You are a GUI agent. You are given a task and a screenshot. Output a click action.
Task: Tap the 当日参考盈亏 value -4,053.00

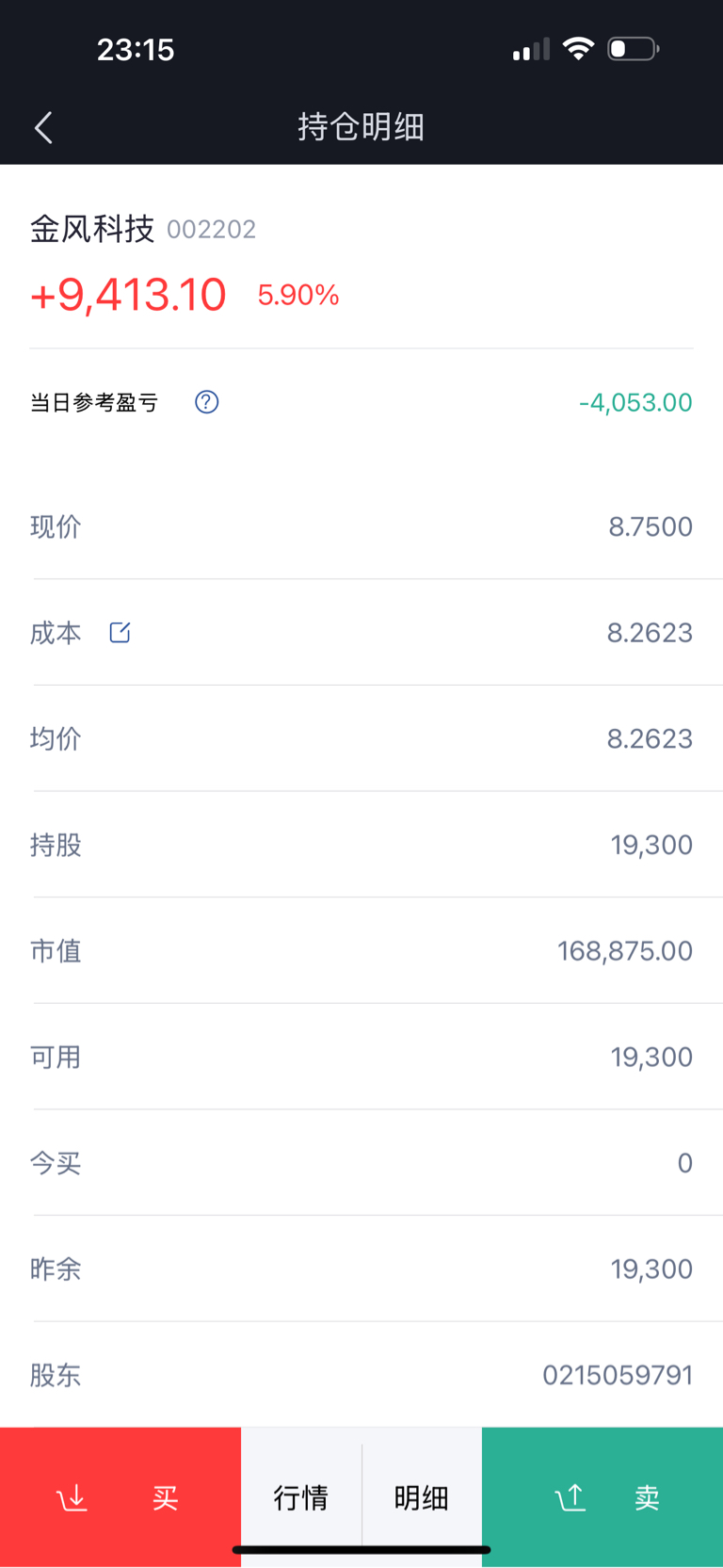tap(635, 403)
